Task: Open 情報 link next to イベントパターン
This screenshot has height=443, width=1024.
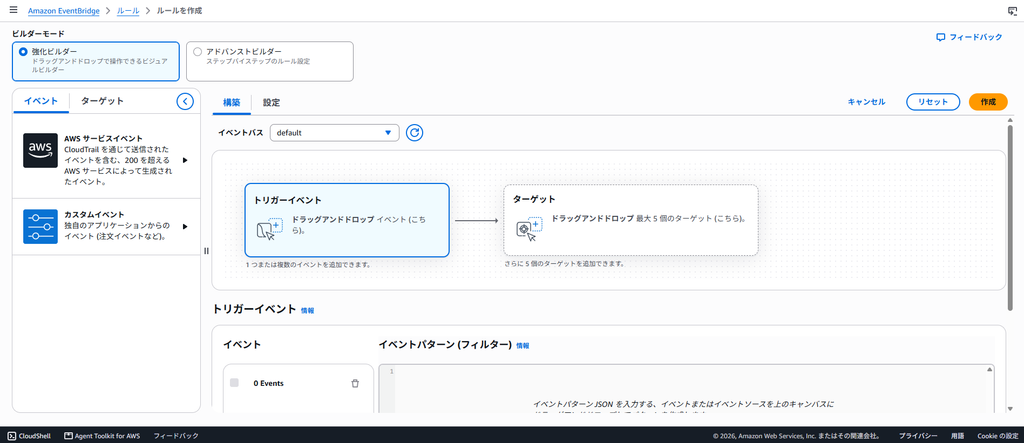Action: coord(523,346)
